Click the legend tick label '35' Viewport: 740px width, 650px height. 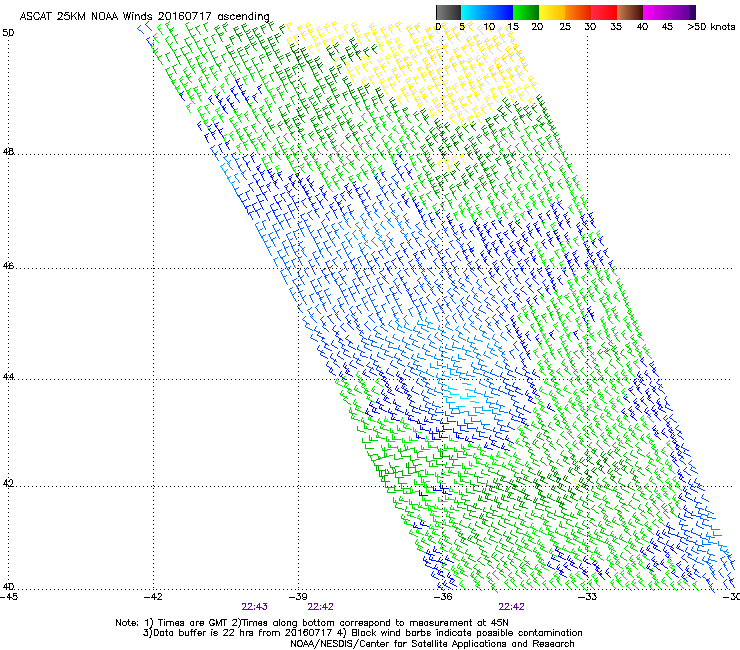tap(616, 27)
